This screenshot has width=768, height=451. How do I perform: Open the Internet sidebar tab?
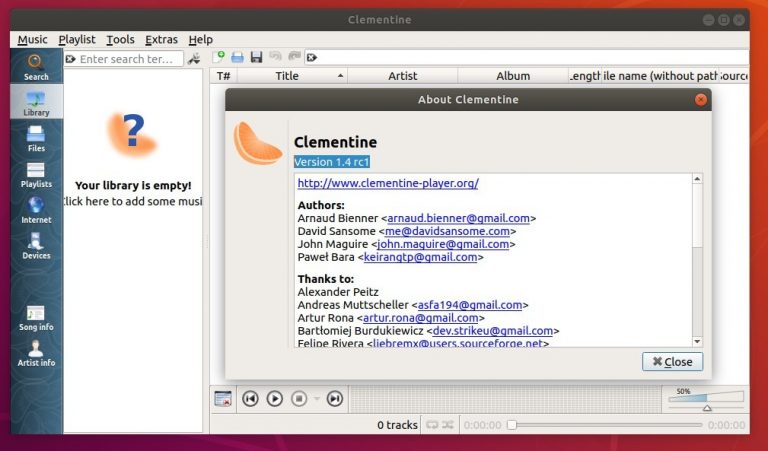click(36, 210)
